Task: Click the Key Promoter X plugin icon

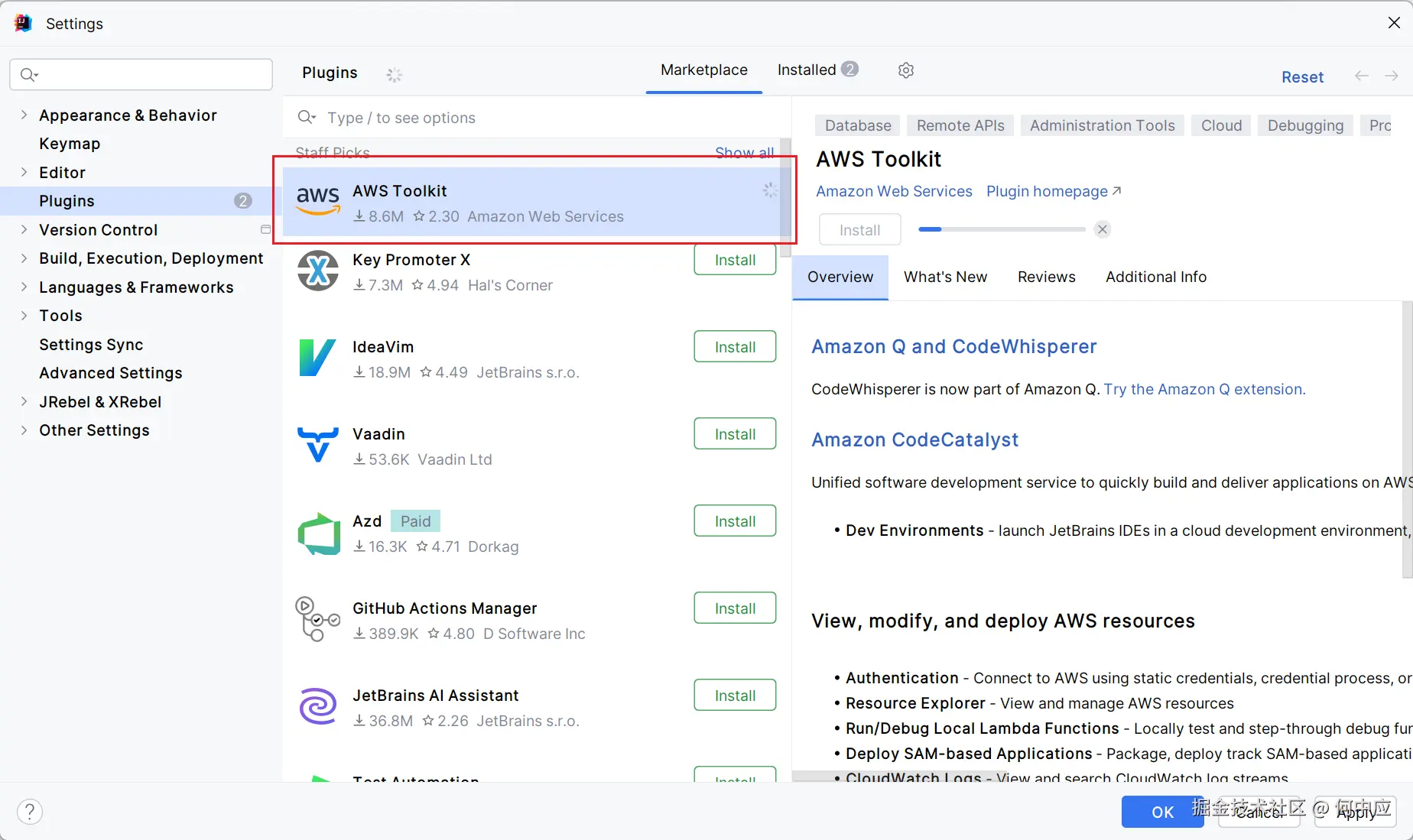Action: pyautogui.click(x=318, y=271)
